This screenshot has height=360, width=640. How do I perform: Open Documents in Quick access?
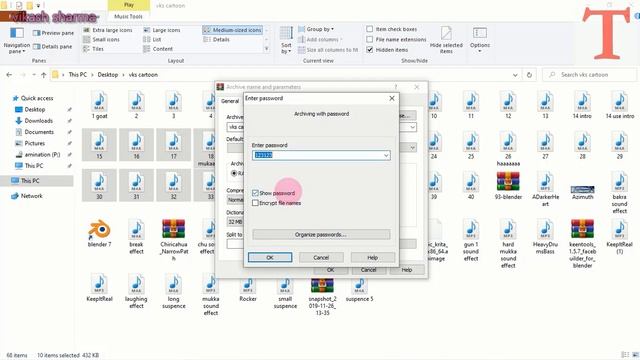39,132
